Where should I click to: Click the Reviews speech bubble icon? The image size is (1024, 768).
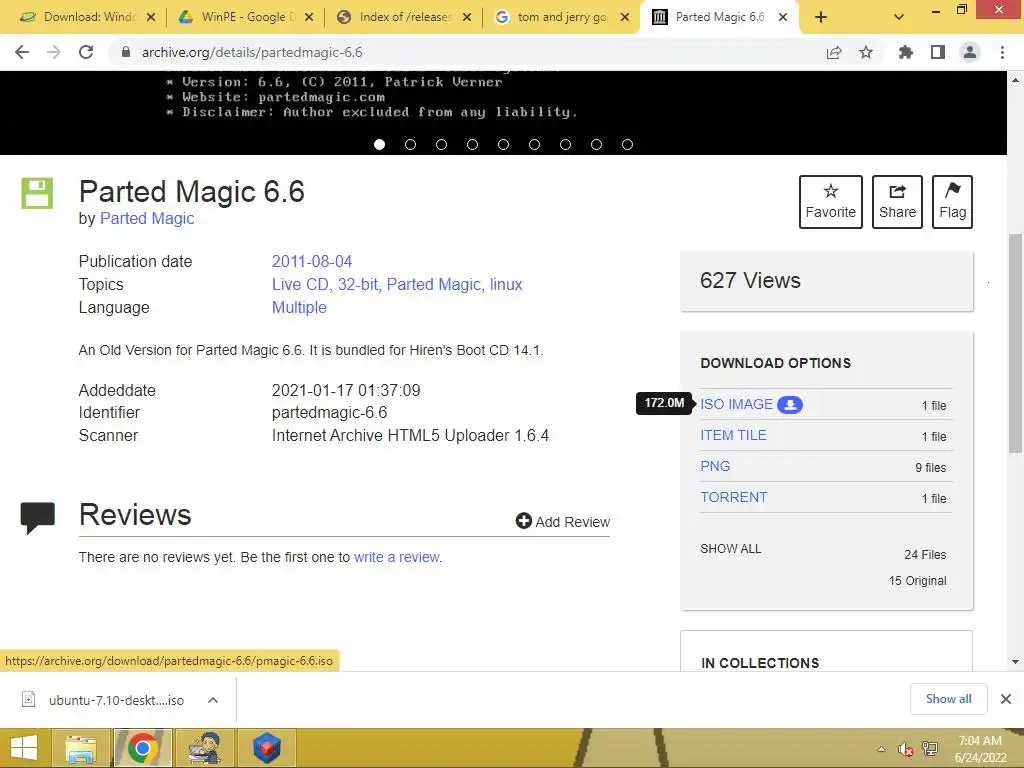click(38, 518)
